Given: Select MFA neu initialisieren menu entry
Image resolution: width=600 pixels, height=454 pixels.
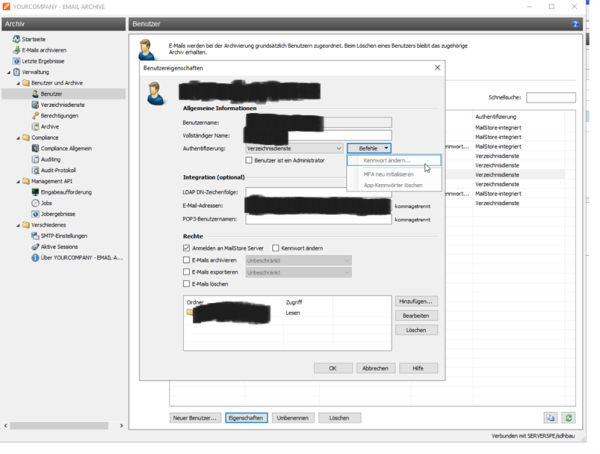Looking at the screenshot, I should point(387,173).
